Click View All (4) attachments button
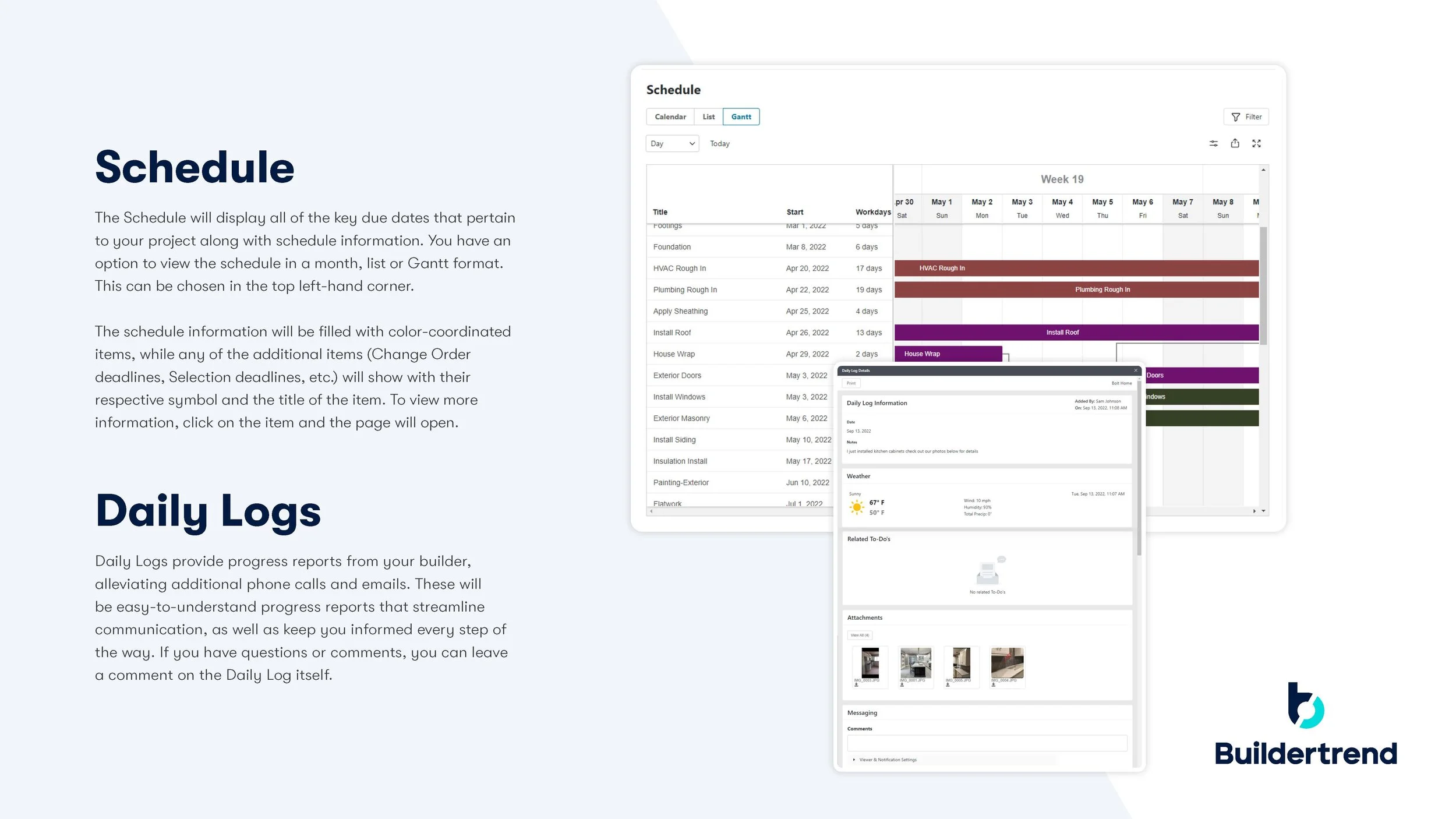Image resolution: width=1456 pixels, height=819 pixels. (x=860, y=636)
